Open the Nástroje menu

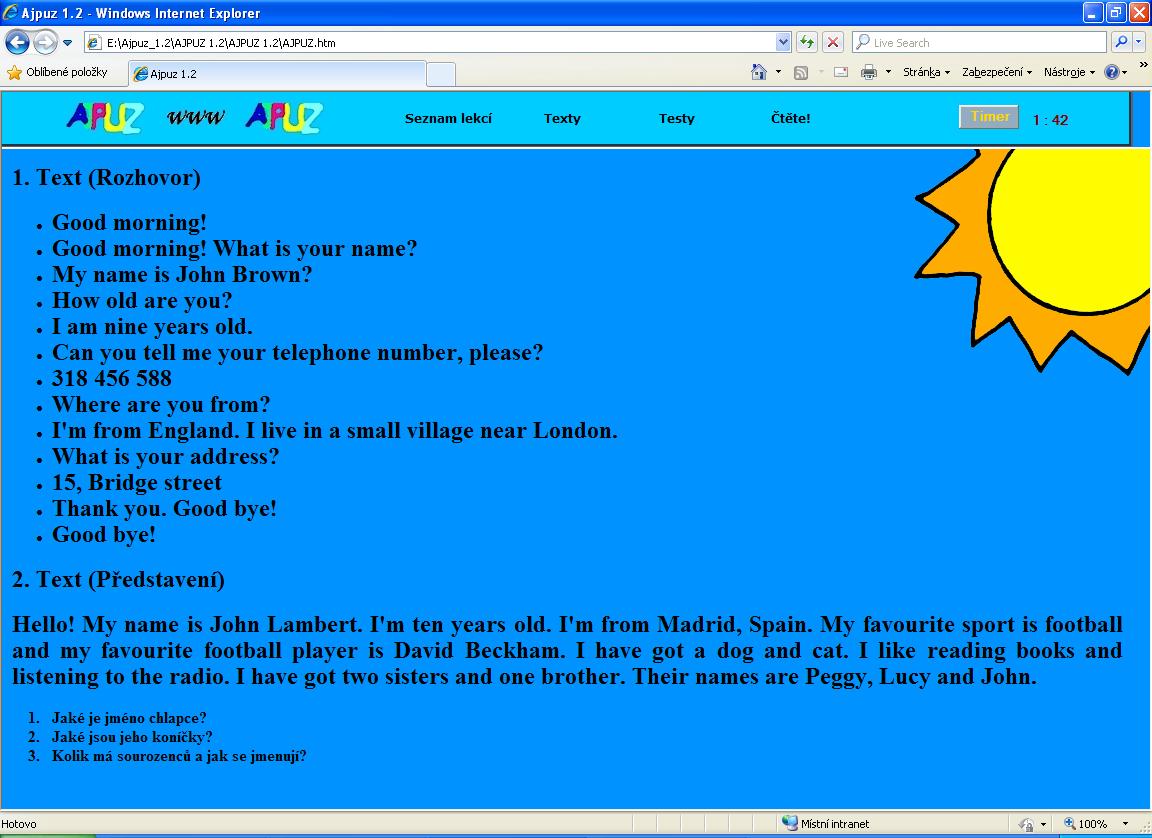(1069, 72)
